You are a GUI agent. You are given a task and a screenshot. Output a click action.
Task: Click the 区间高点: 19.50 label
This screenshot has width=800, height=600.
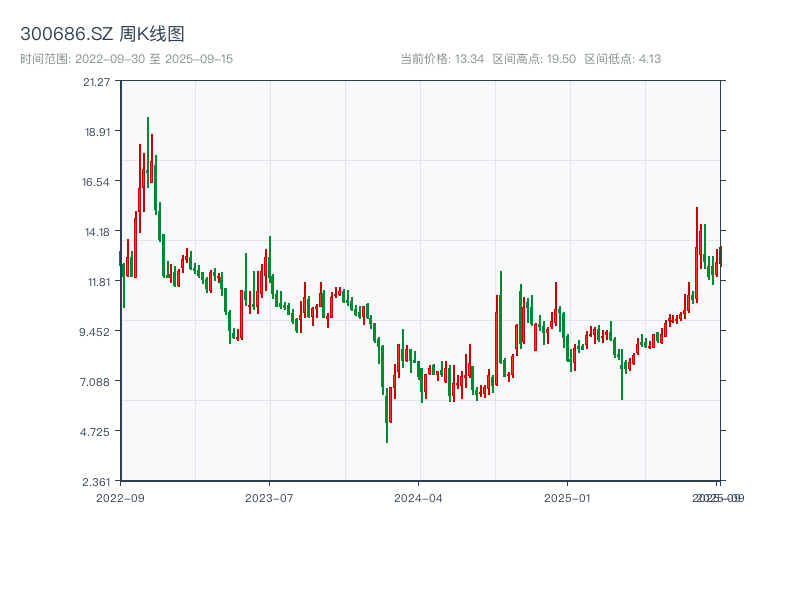(x=534, y=59)
